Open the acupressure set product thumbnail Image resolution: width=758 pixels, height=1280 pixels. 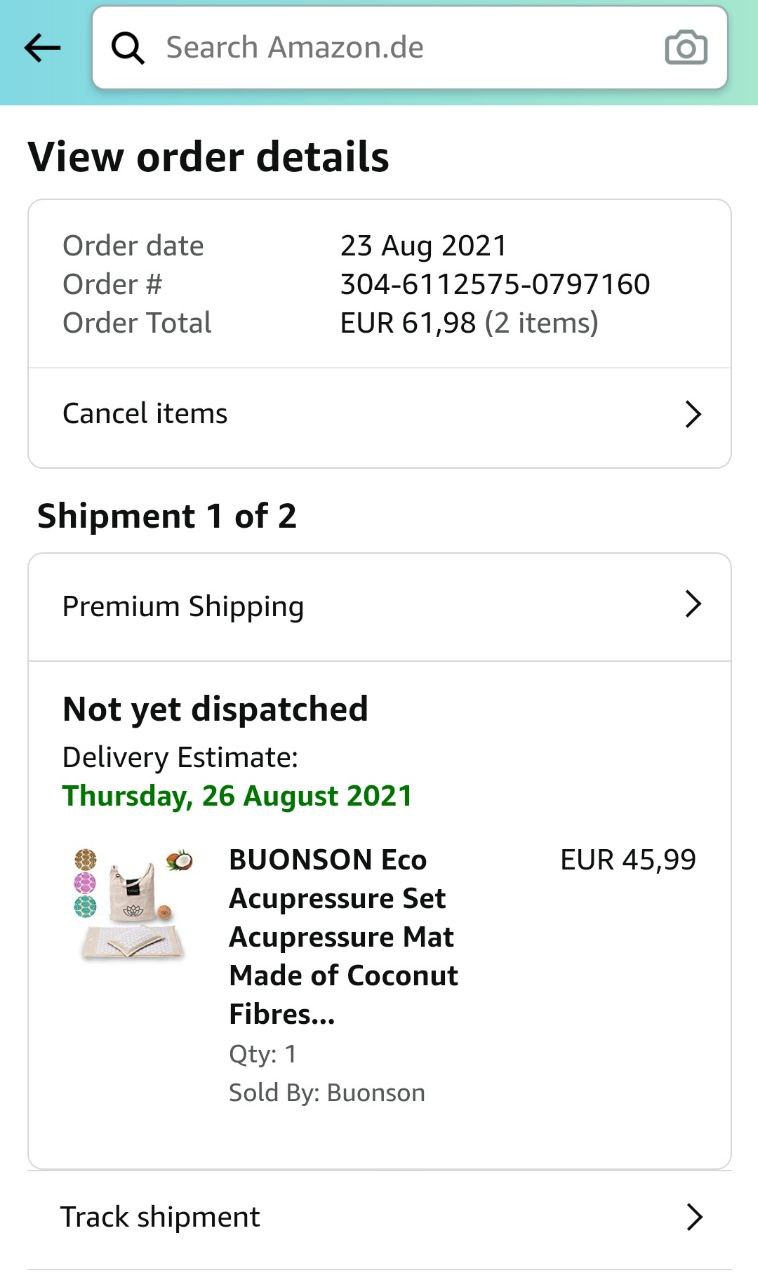[134, 905]
